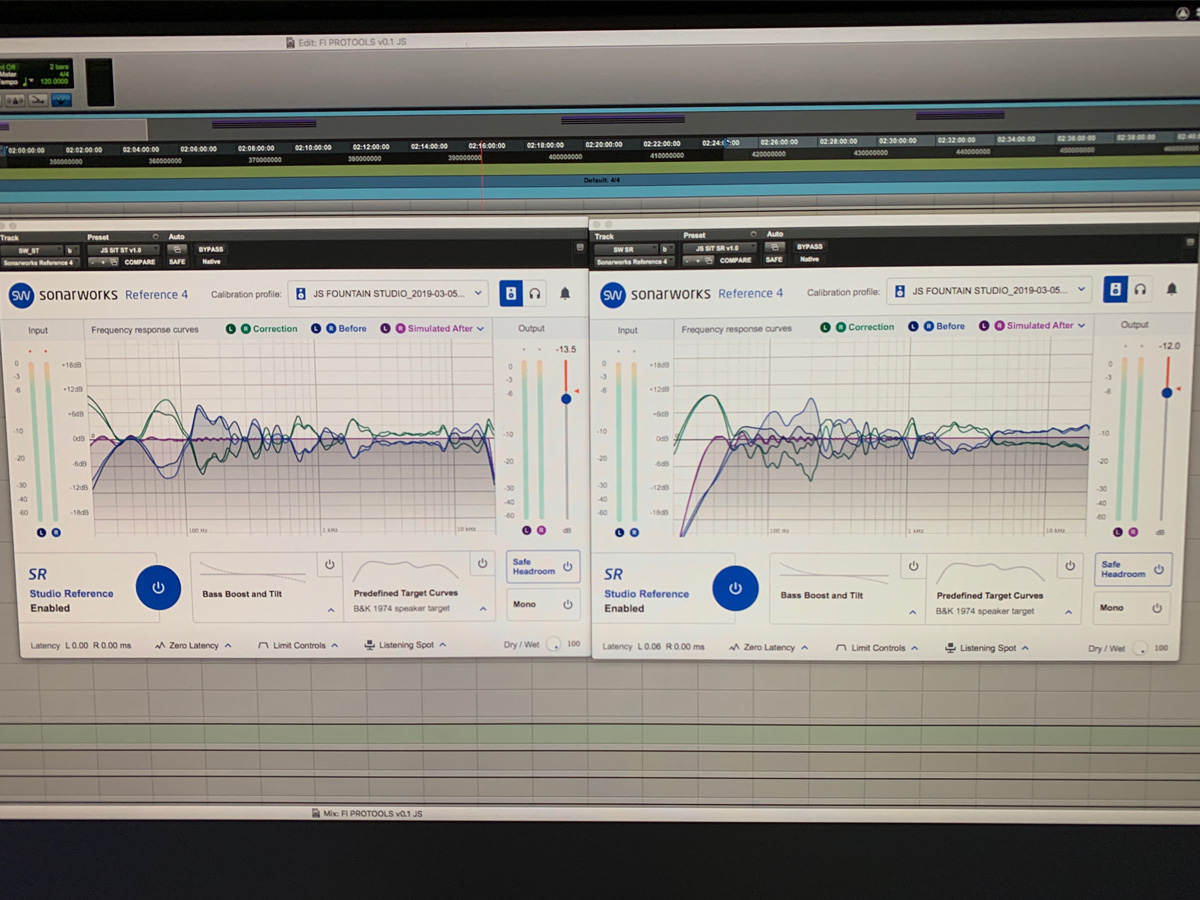Screen dimensions: 1200x900
Task: Toggle Simulated After L in right plugin
Action: pos(985,326)
